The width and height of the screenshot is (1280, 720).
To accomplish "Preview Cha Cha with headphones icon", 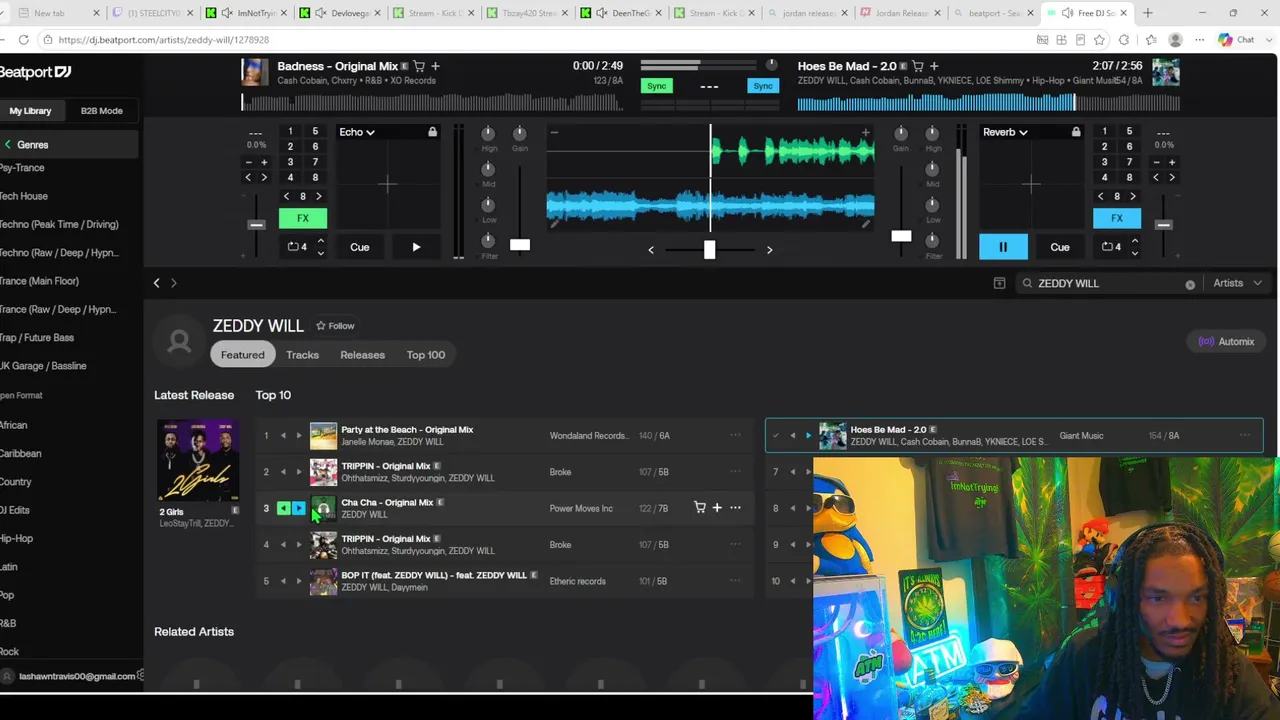I will click(x=323, y=509).
